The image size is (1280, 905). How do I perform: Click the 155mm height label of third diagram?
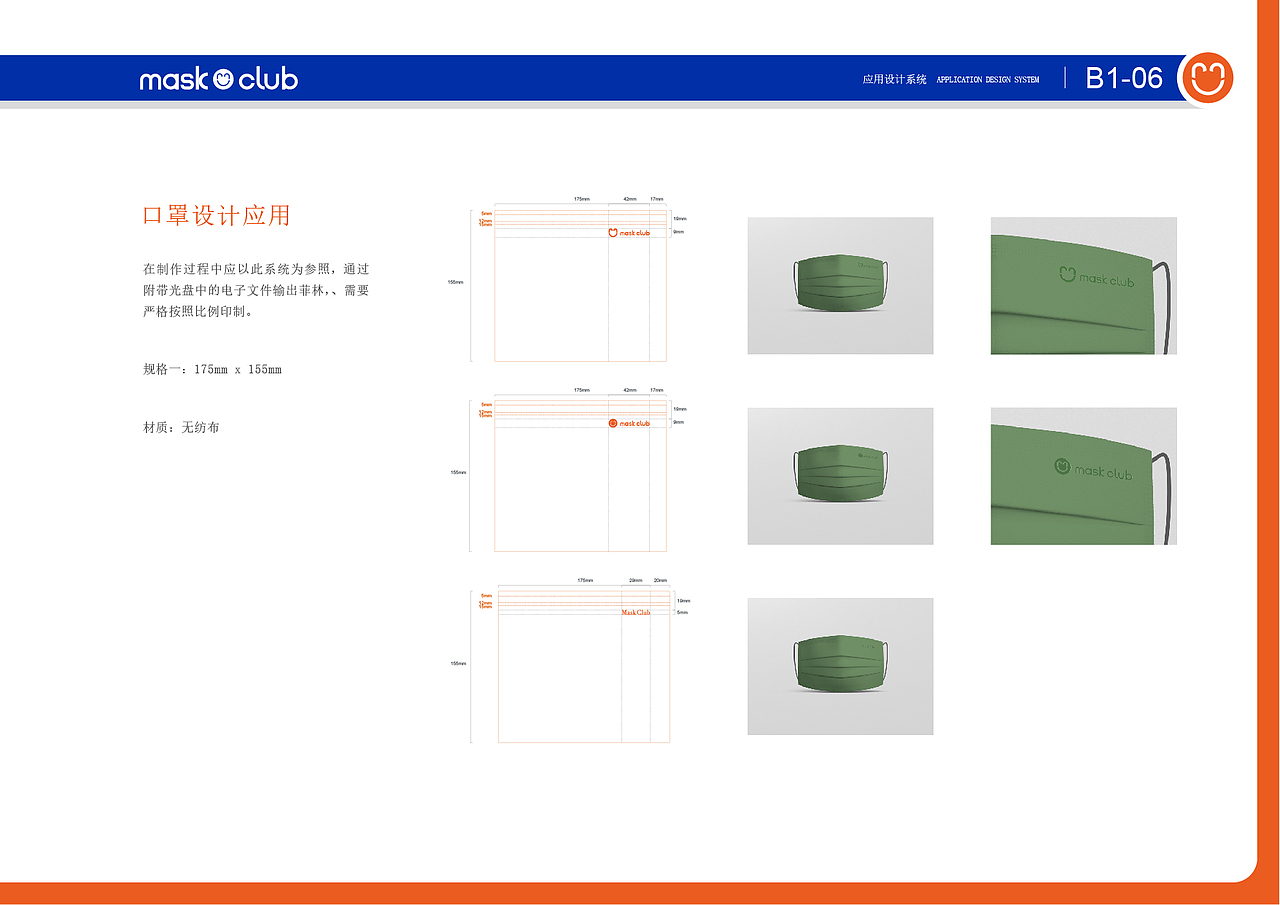coord(459,663)
